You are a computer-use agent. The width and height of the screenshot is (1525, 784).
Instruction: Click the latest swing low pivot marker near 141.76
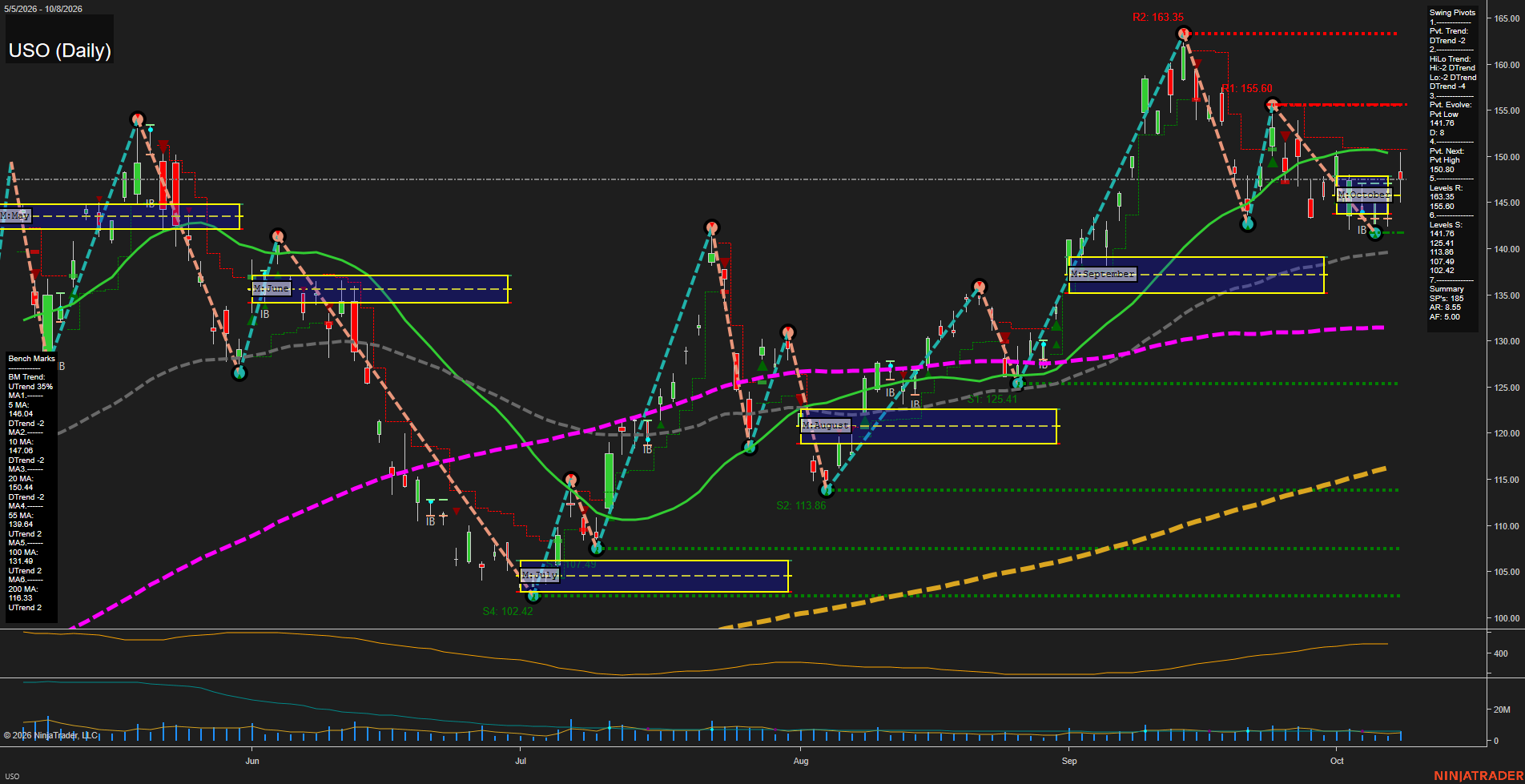pos(1376,233)
